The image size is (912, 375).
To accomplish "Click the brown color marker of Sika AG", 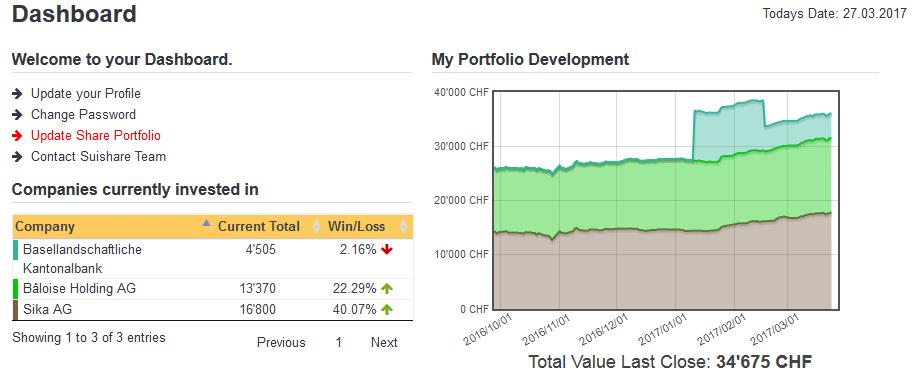I will coord(15,309).
